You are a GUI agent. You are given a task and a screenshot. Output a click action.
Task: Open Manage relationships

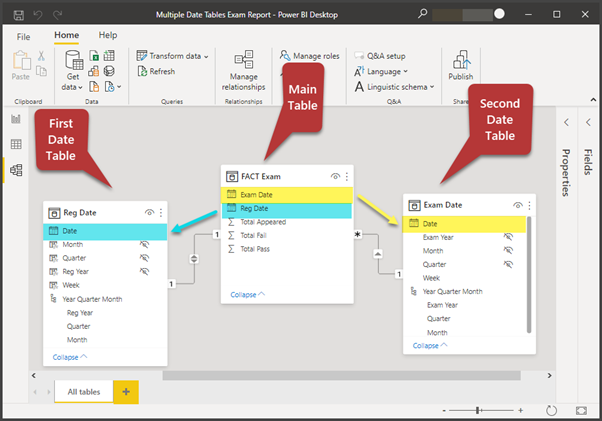(x=243, y=71)
